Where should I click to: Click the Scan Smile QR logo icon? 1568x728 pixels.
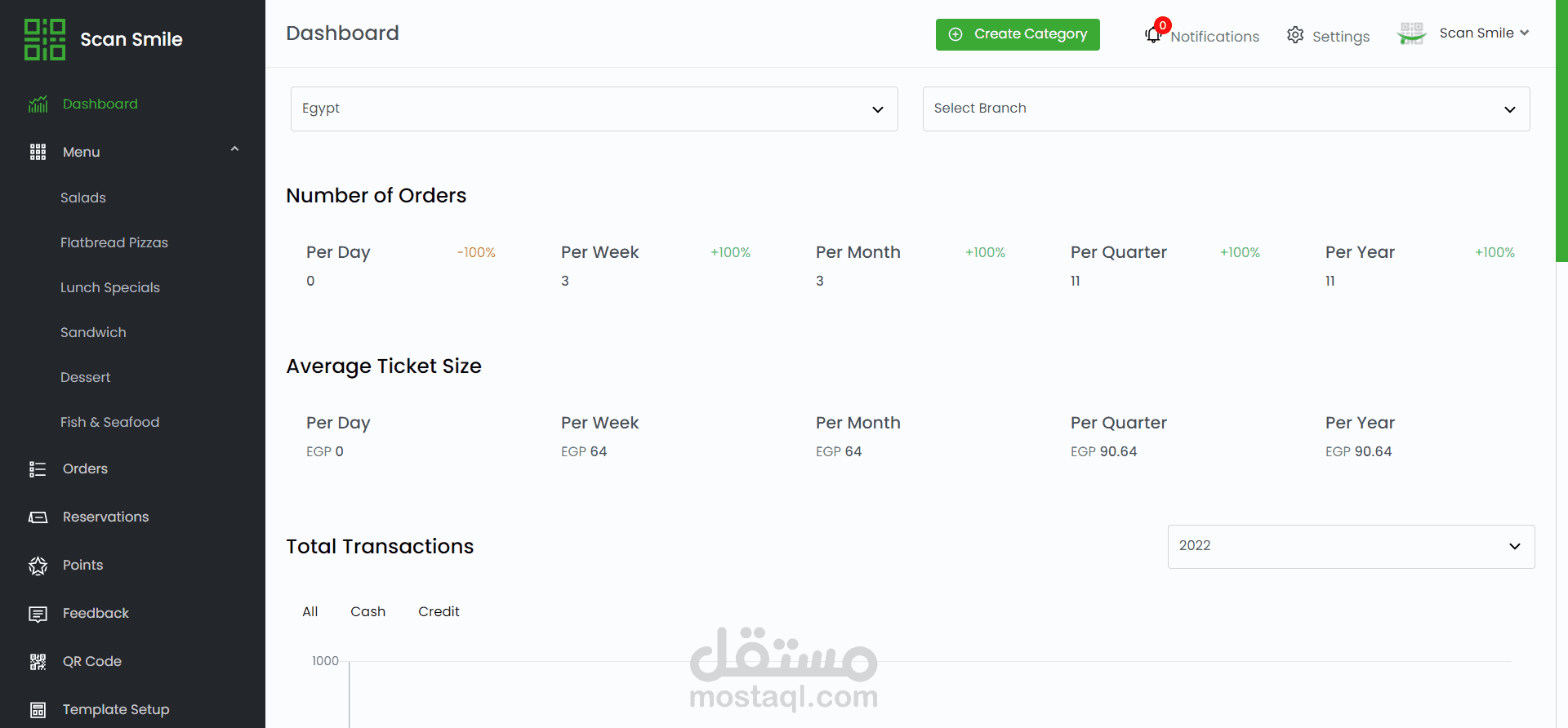pyautogui.click(x=45, y=39)
